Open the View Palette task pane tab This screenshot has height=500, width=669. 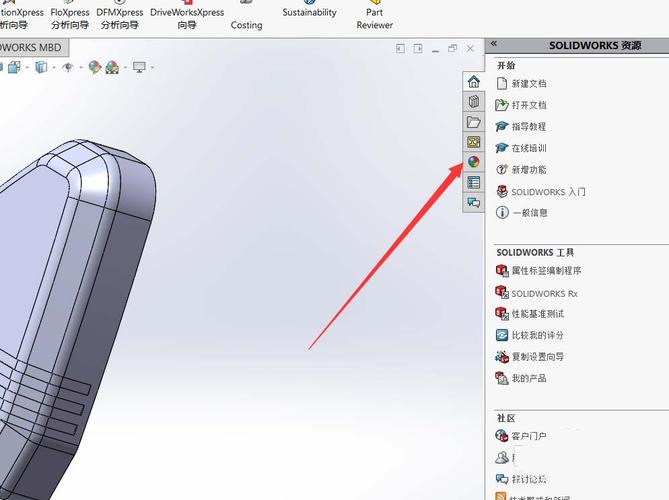point(474,142)
